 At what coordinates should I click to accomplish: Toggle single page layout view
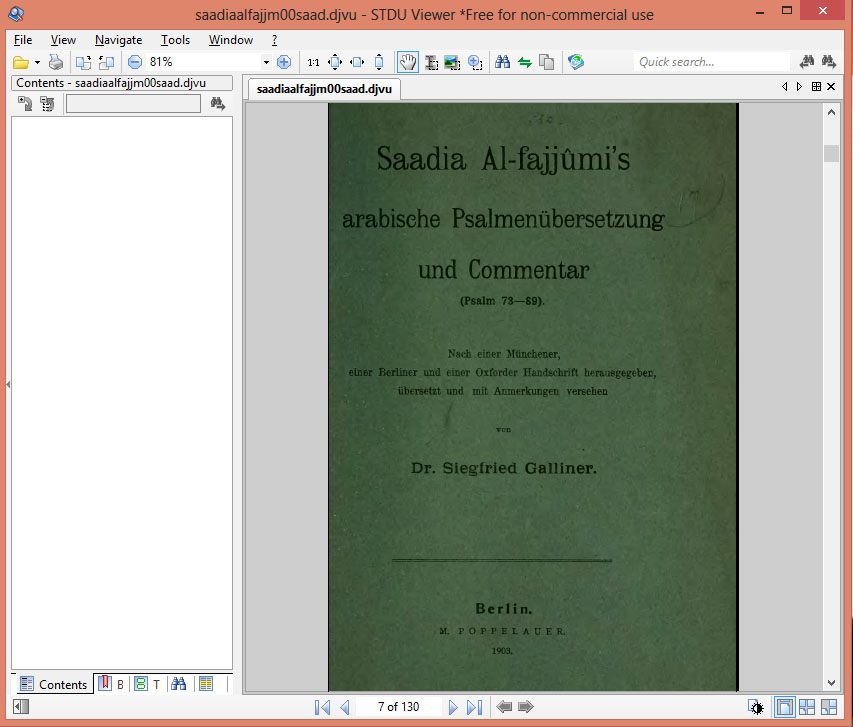[785, 707]
